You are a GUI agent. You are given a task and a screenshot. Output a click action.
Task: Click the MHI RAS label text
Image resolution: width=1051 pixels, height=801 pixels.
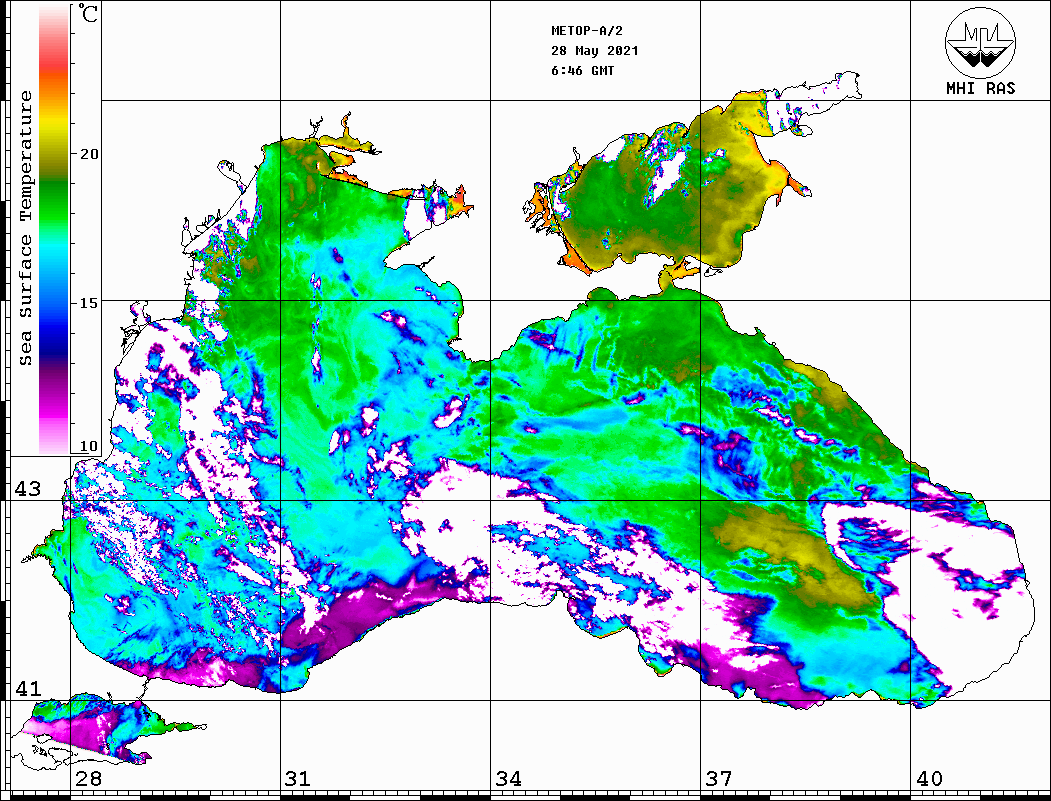tap(981, 88)
